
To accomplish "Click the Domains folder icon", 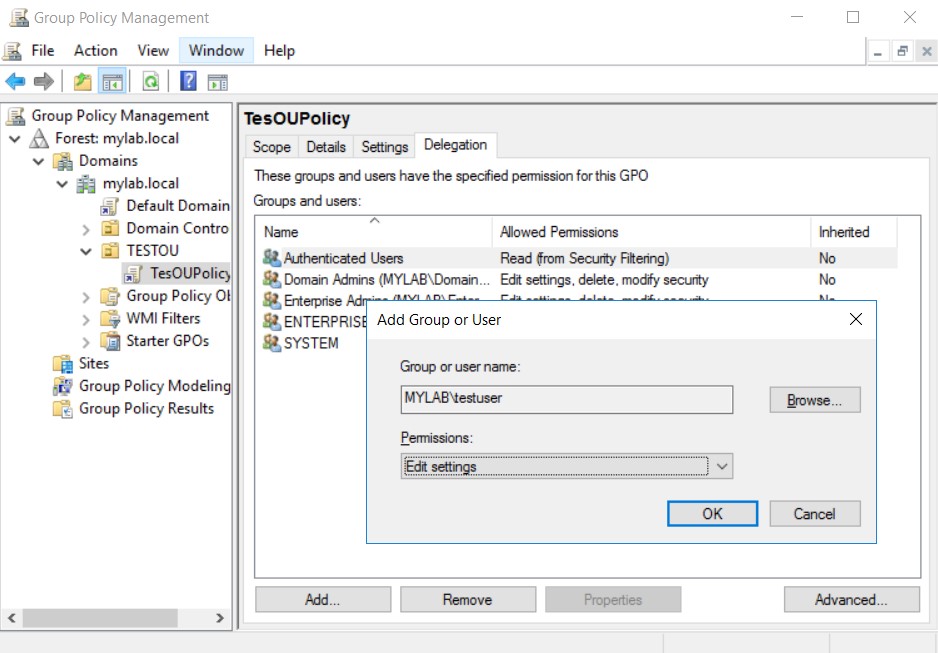I will click(x=62, y=161).
